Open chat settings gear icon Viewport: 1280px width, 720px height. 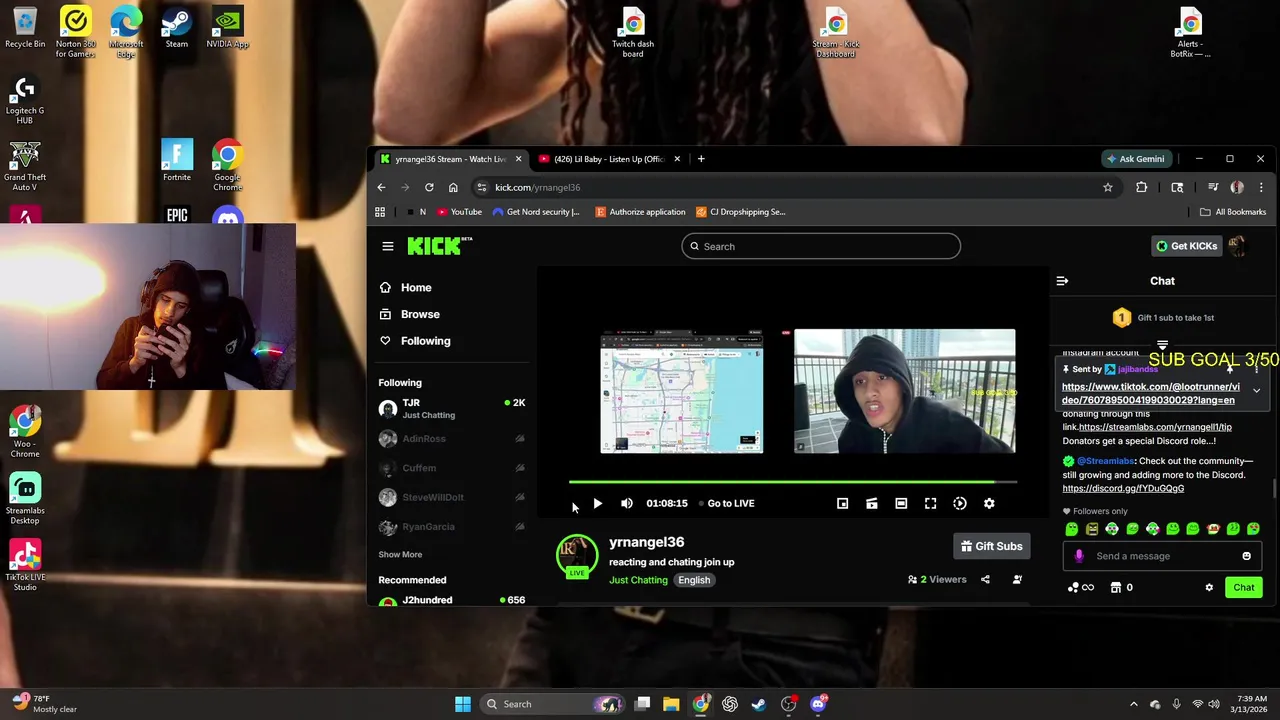click(x=1209, y=587)
